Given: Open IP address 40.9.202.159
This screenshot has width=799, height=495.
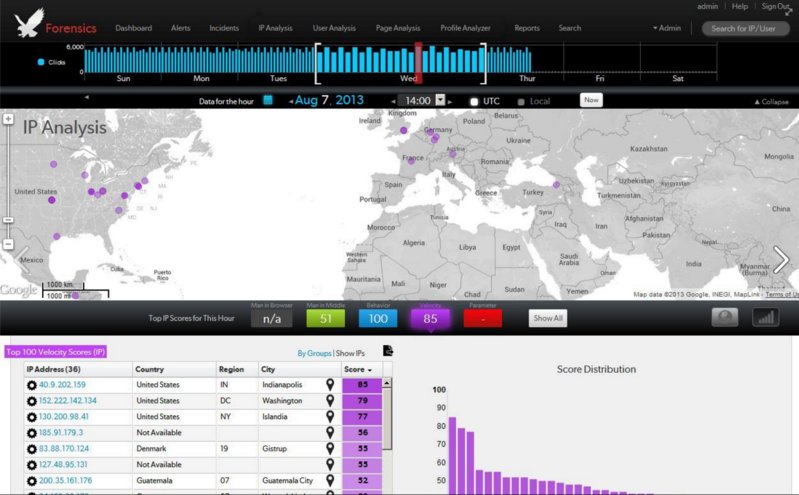Looking at the screenshot, I should 62,384.
